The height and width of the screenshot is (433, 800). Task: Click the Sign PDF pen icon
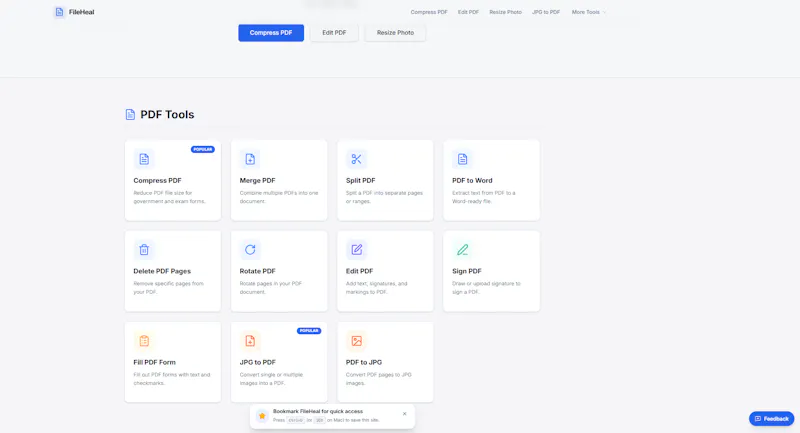tap(462, 250)
